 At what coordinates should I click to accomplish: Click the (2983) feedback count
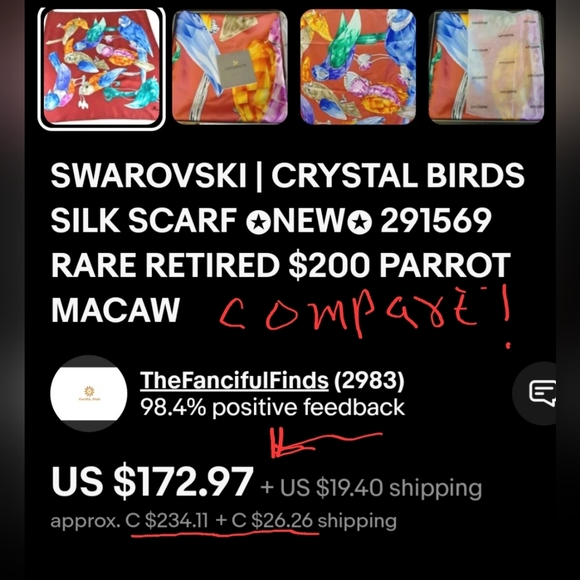[x=369, y=381]
